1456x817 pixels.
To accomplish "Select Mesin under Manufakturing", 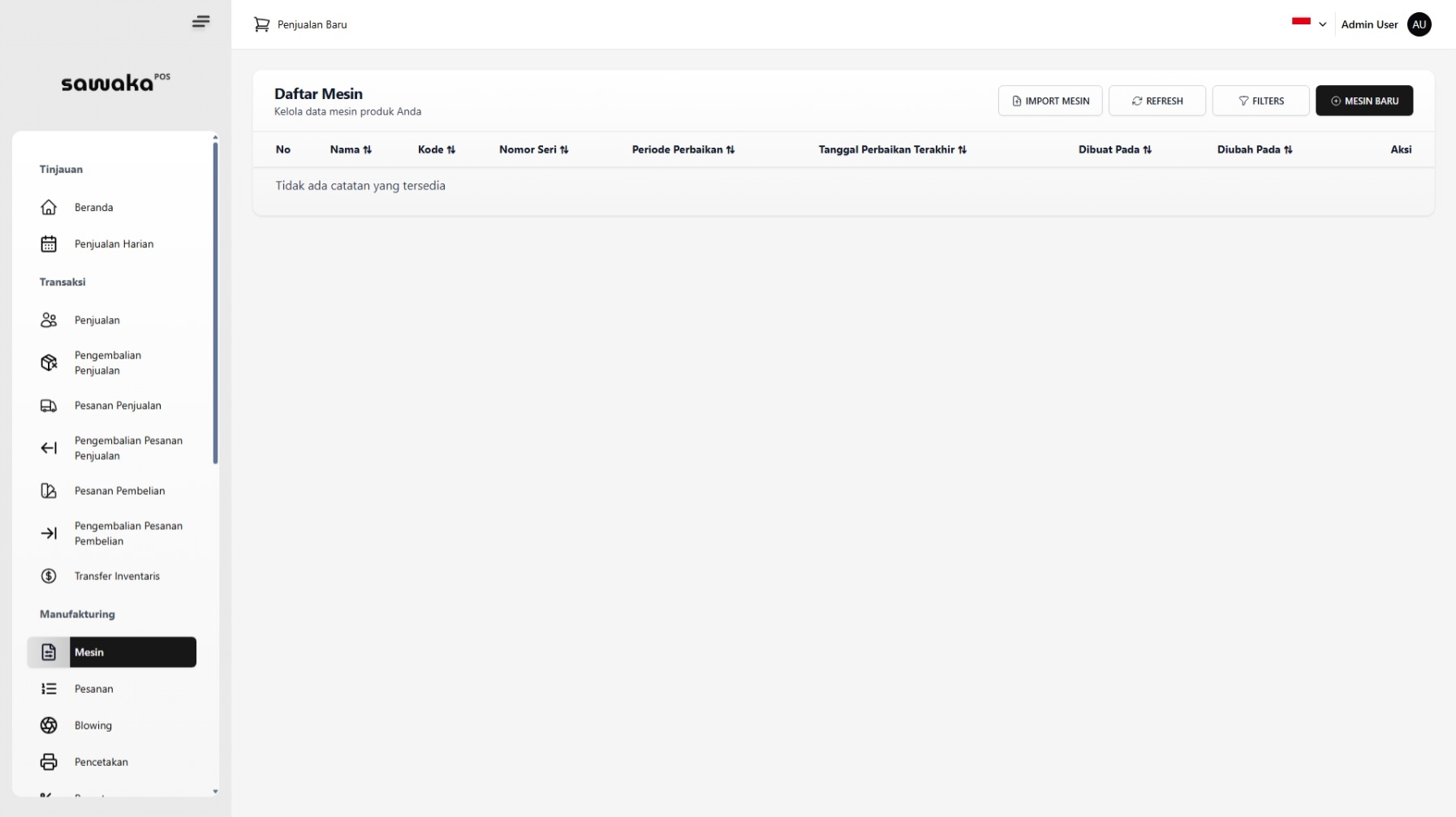I will click(112, 652).
